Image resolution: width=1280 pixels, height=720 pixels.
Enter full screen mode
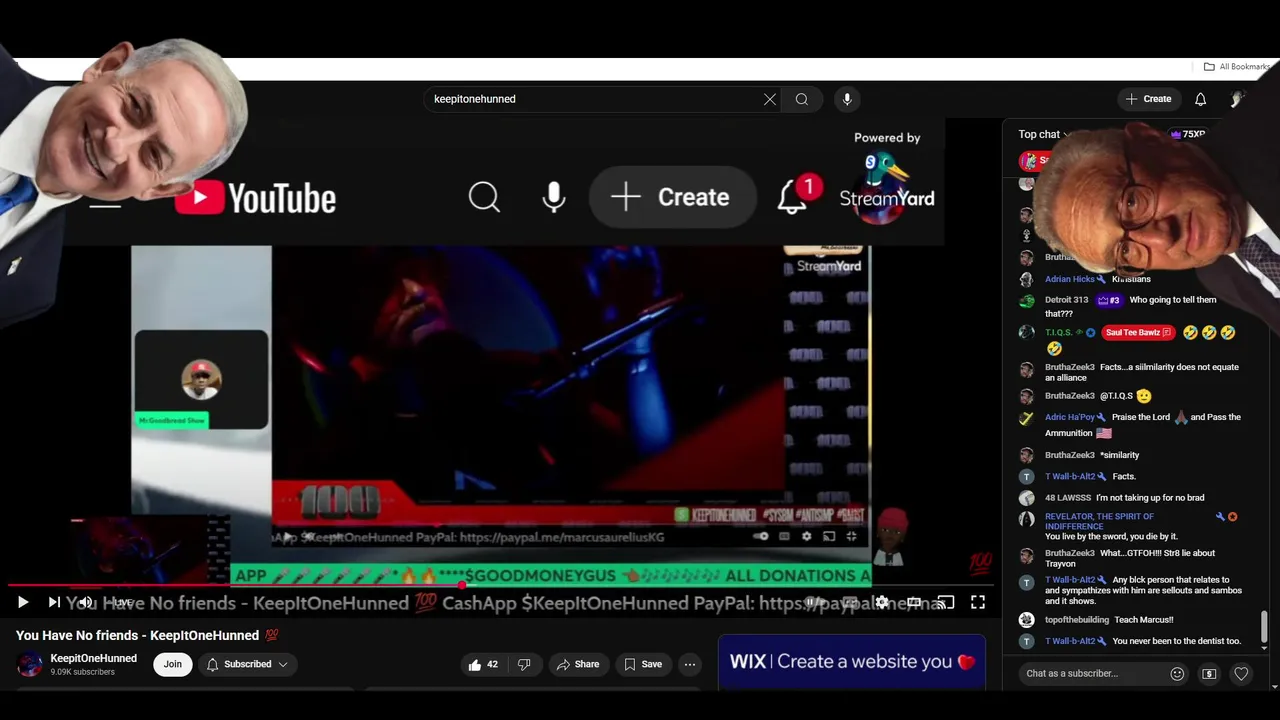coord(978,602)
